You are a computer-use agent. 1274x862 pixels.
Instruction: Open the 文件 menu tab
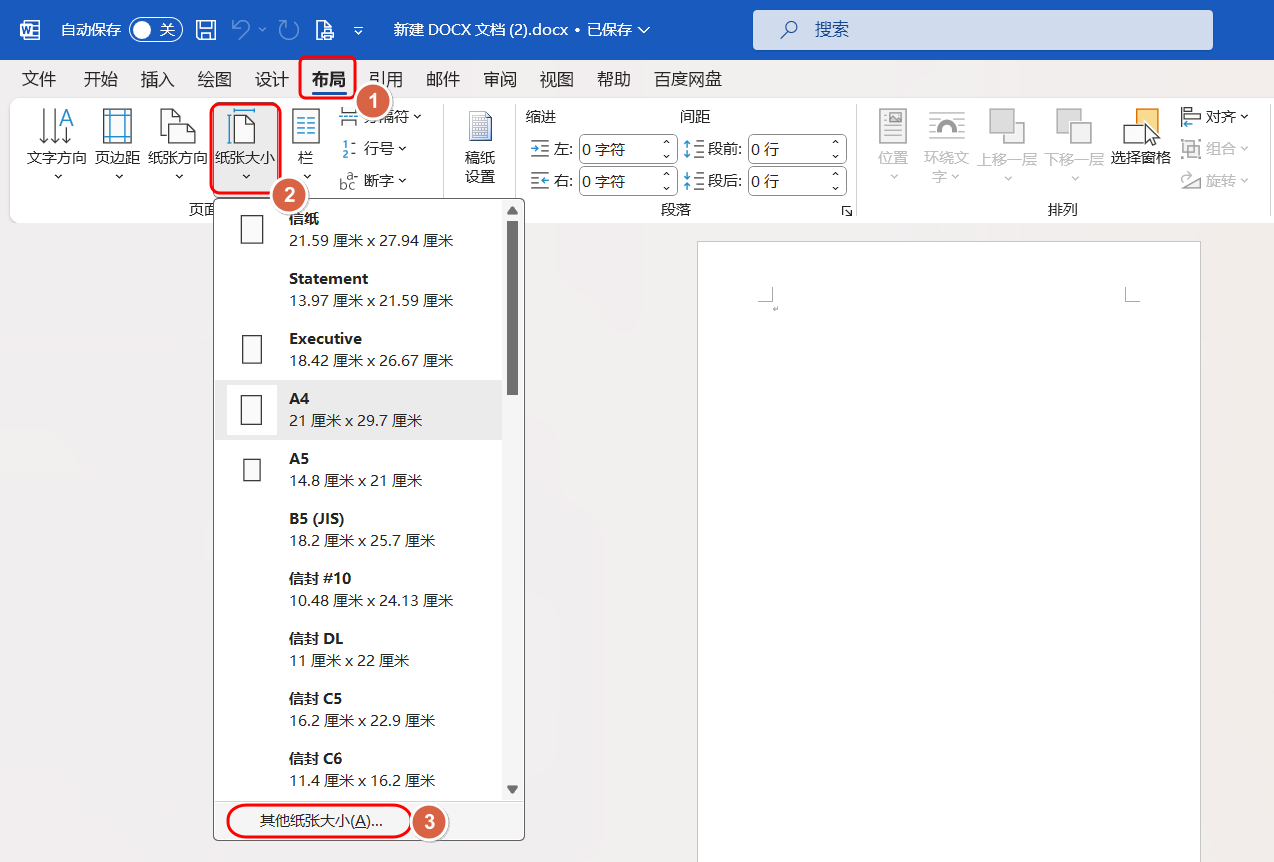click(40, 79)
